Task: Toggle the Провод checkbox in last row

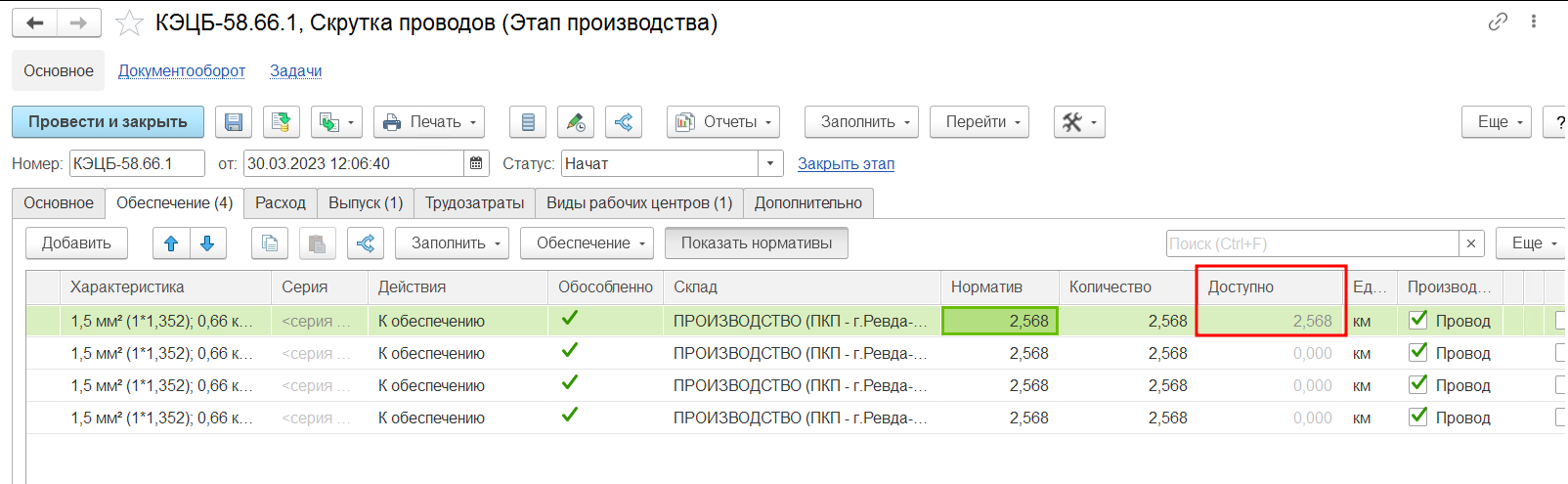Action: tap(1418, 417)
